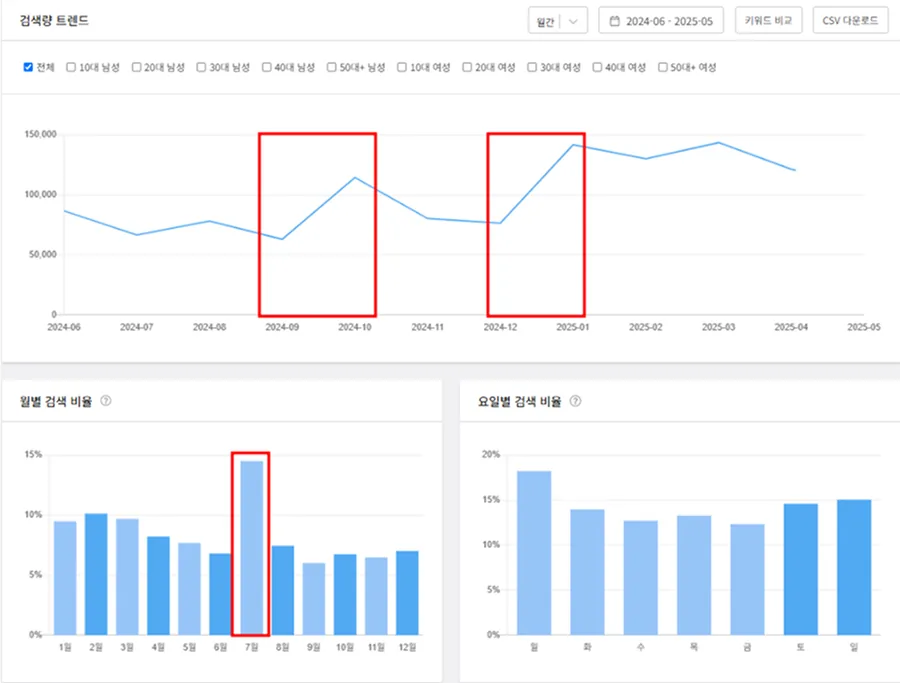This screenshot has height=683, width=900.
Task: Click the 12월 bar in the monthly ratio chart
Action: pyautogui.click(x=408, y=593)
